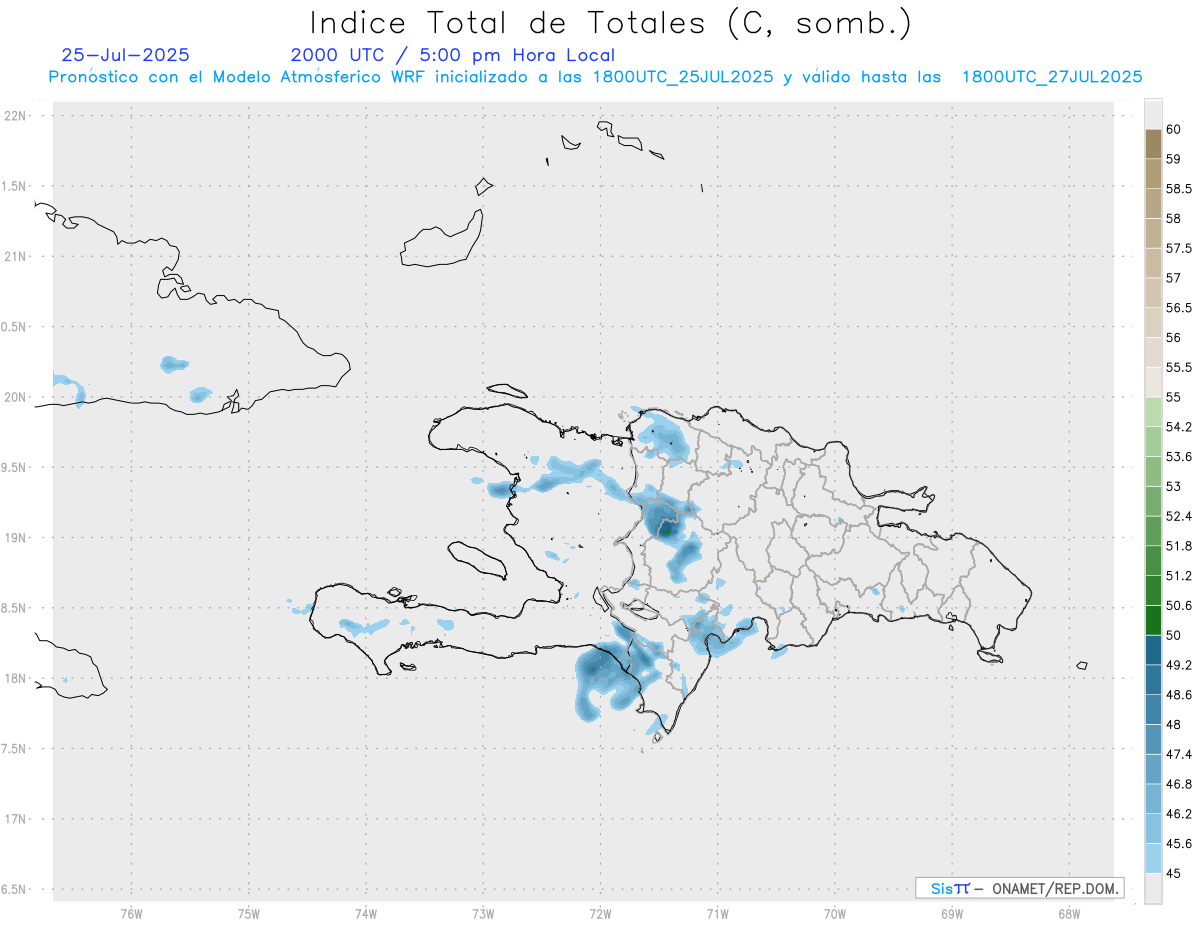Click the '50.6' colorbar label
The width and height of the screenshot is (1200, 927).
click(1179, 606)
